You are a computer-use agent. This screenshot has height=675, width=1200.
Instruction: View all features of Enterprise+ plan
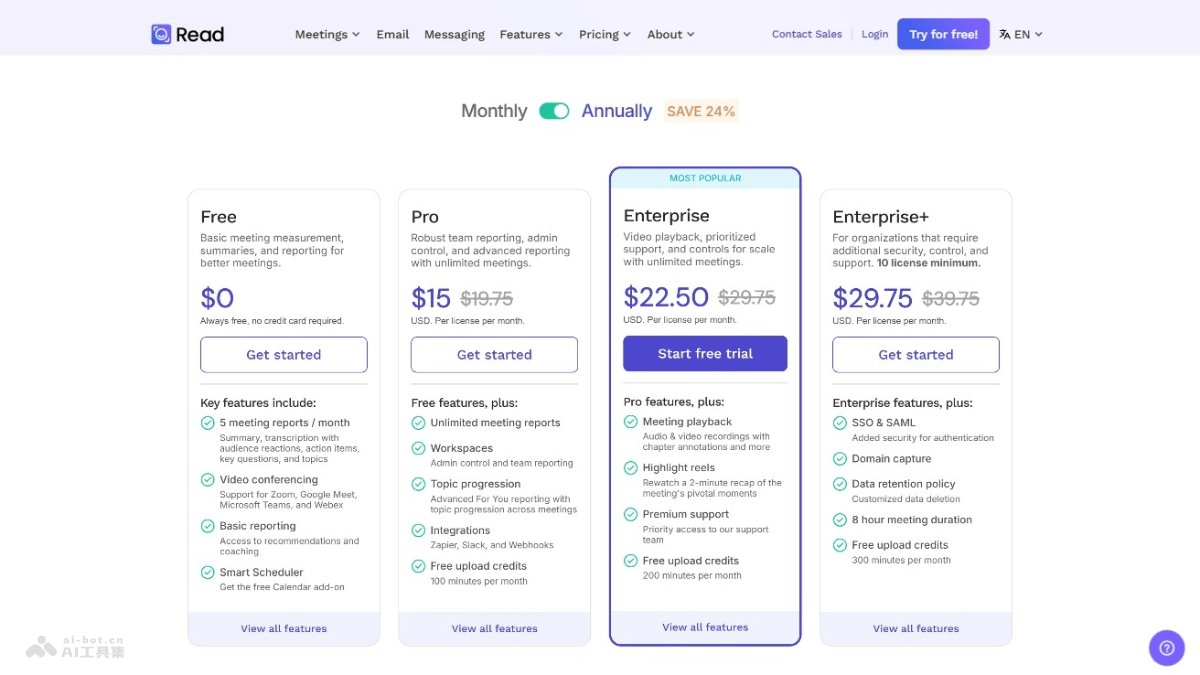(x=916, y=629)
